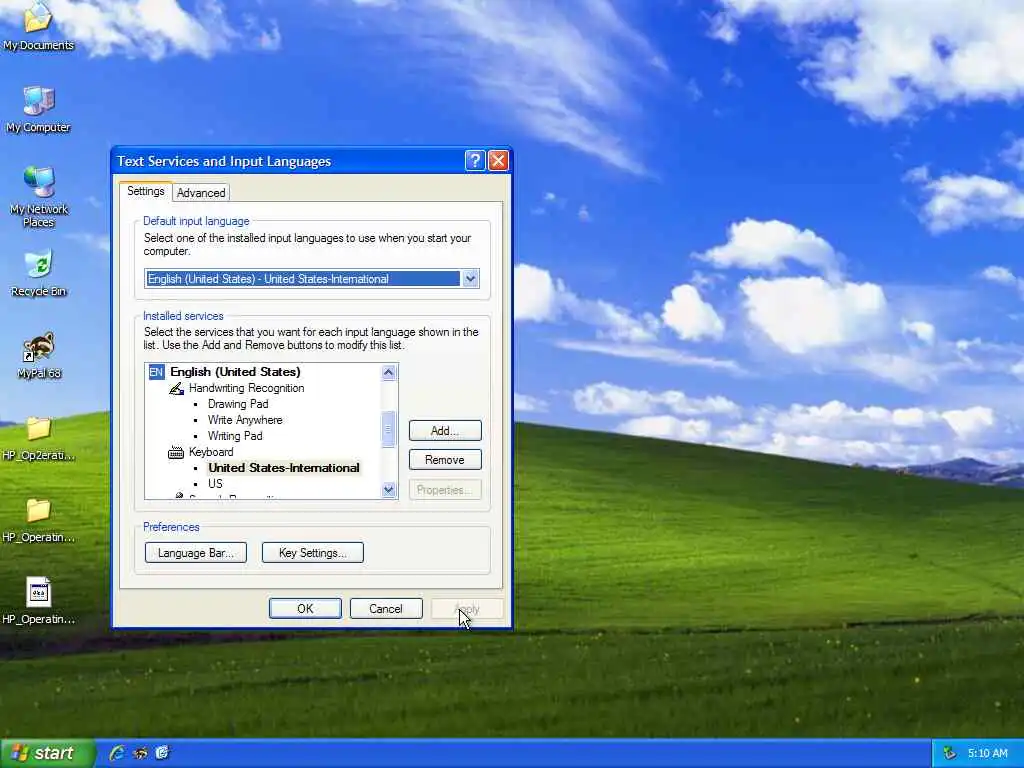Open the HP_Operatin... folder icon
The height and width of the screenshot is (768, 1024).
click(x=39, y=520)
